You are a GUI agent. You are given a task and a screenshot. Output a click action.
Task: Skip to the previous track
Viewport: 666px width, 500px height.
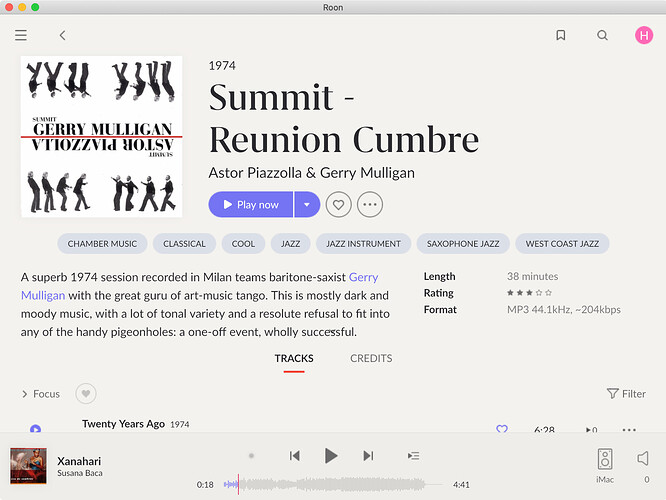(295, 456)
